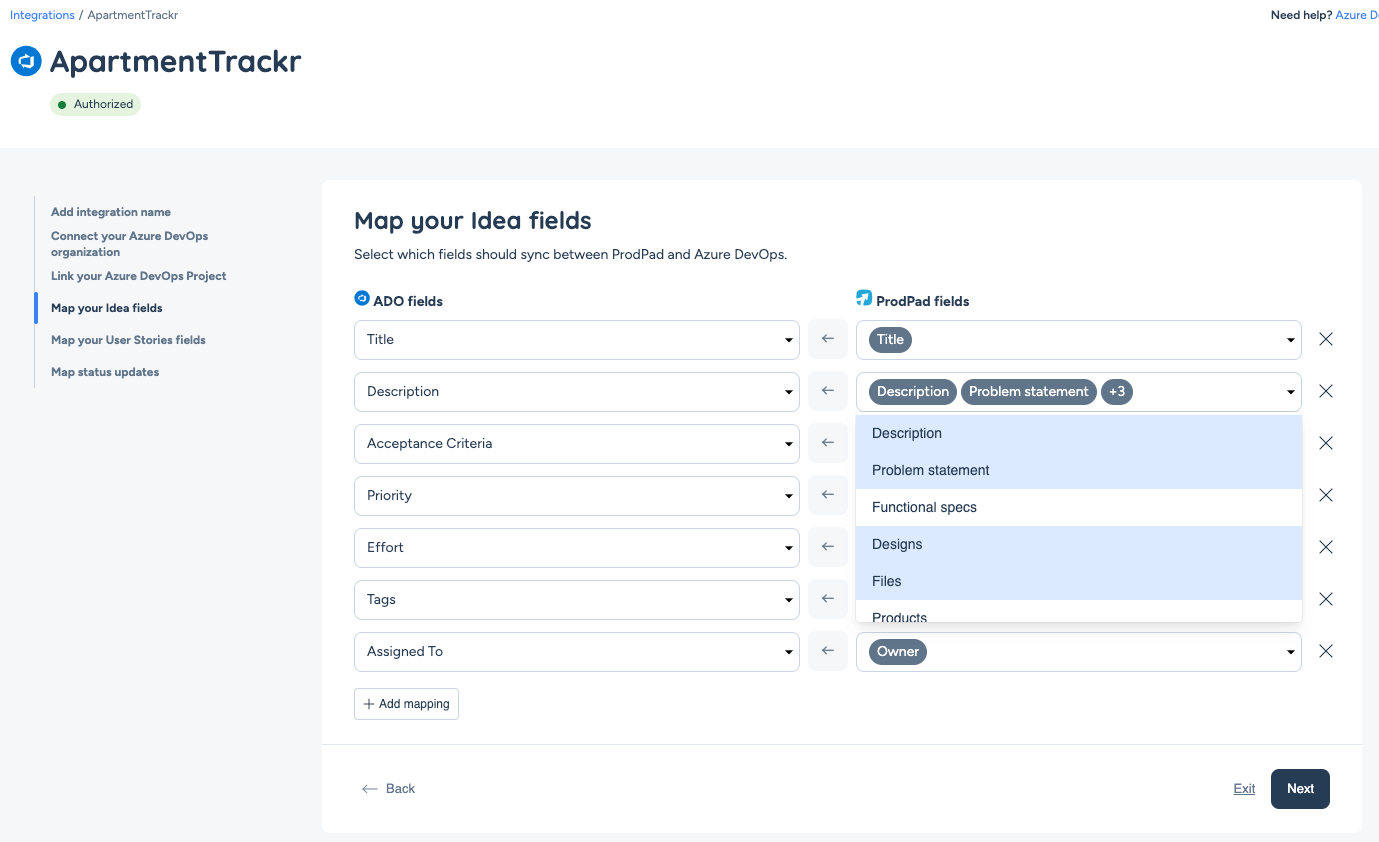Screen dimensions: 1379x842
Task: Go to Map status updates step
Action: (x=105, y=372)
